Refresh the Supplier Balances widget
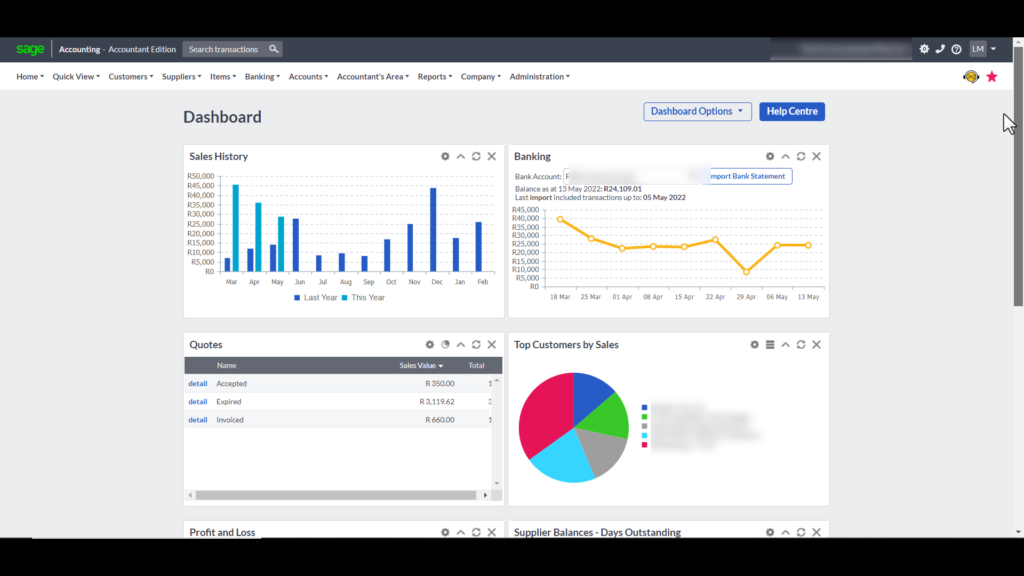 pos(801,532)
